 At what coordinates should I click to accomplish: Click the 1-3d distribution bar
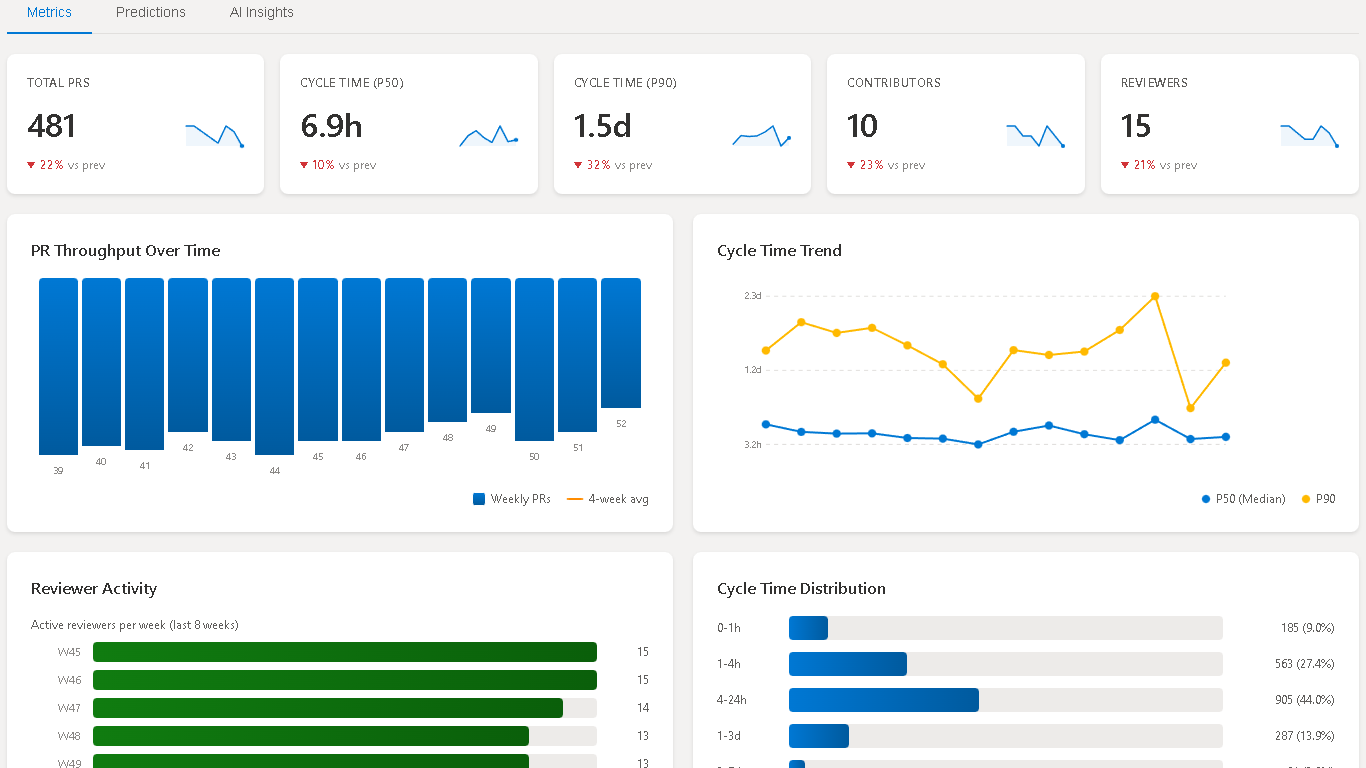(x=819, y=736)
